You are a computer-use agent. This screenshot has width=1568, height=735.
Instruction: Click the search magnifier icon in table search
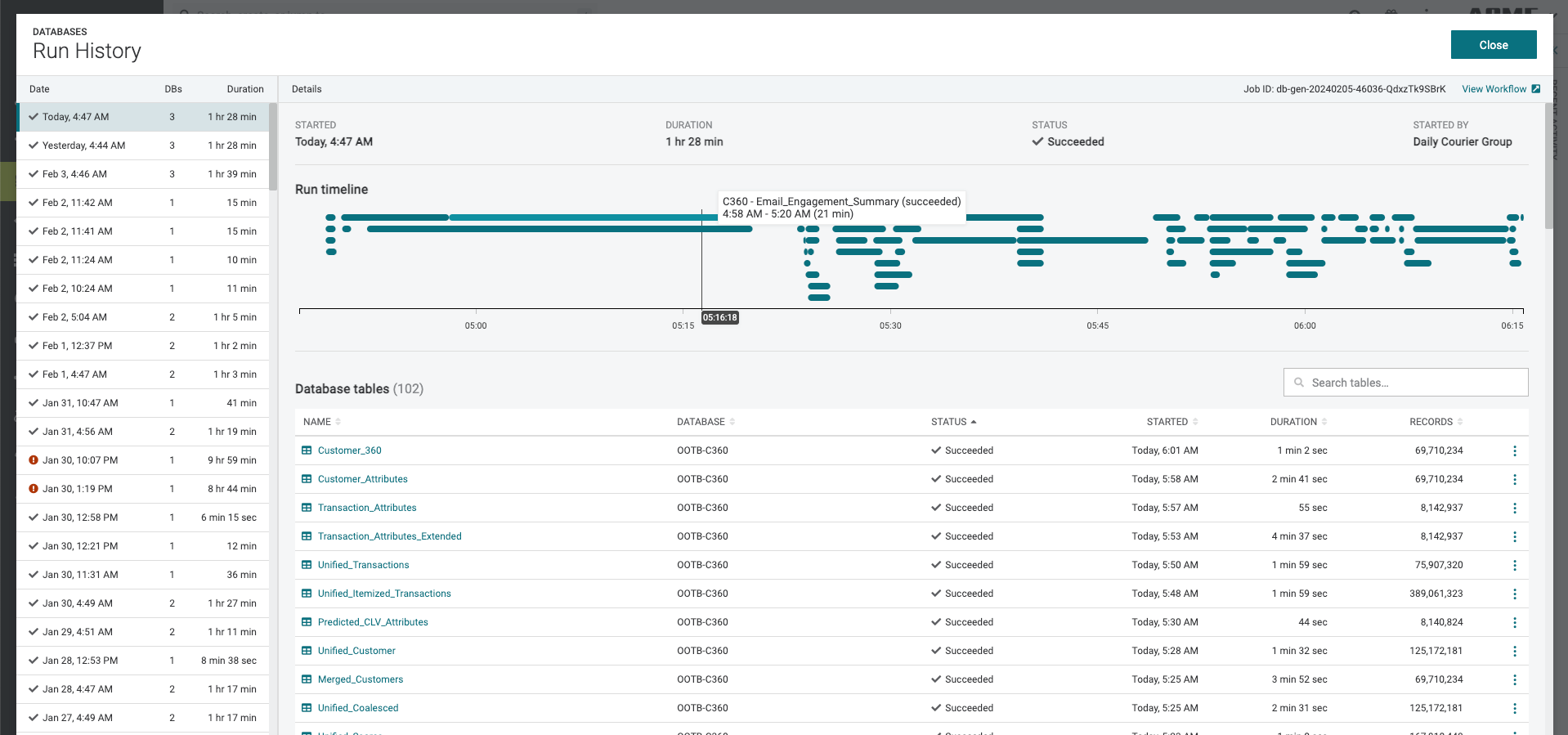(x=1299, y=383)
